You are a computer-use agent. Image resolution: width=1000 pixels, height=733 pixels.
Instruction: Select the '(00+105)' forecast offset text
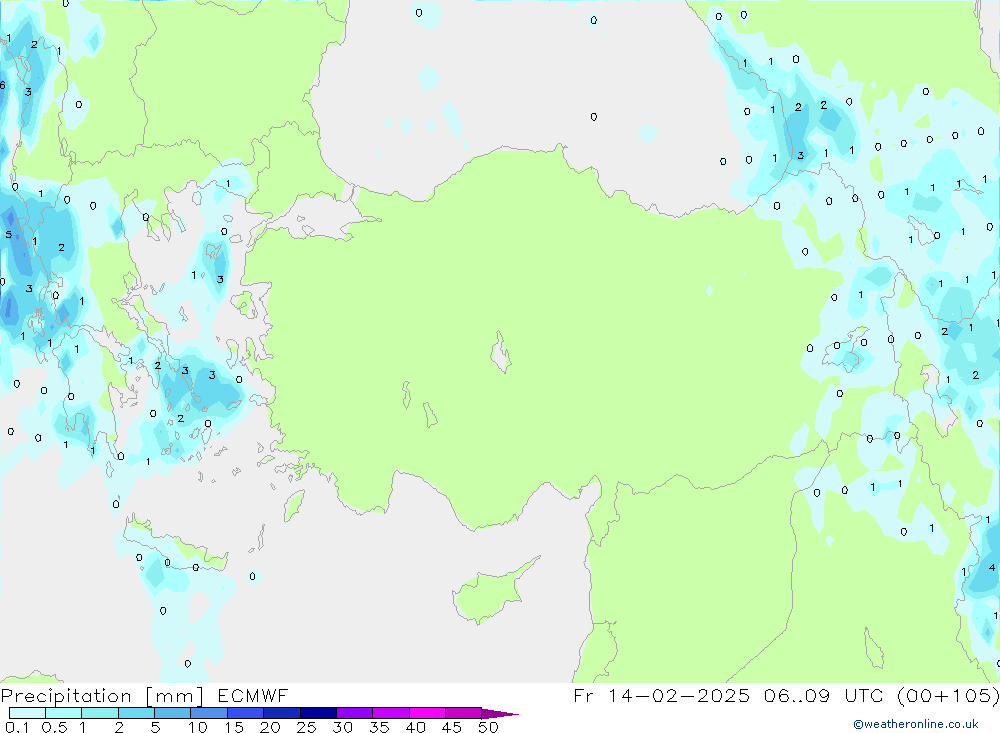point(948,696)
